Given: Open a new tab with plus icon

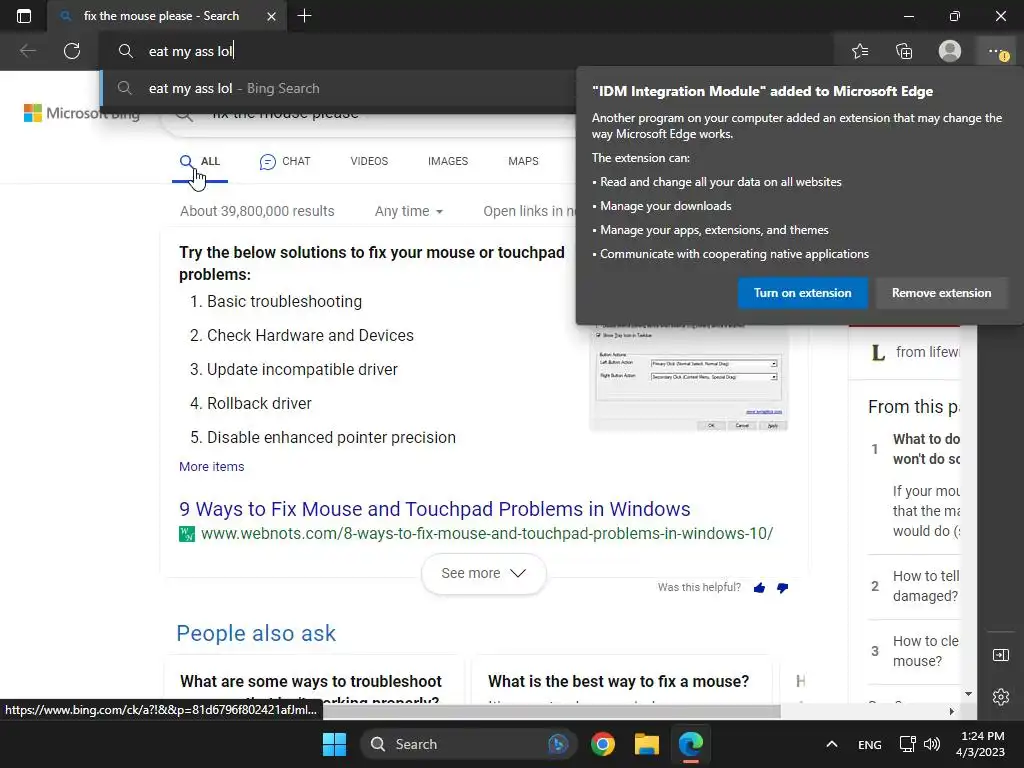Looking at the screenshot, I should tap(304, 16).
